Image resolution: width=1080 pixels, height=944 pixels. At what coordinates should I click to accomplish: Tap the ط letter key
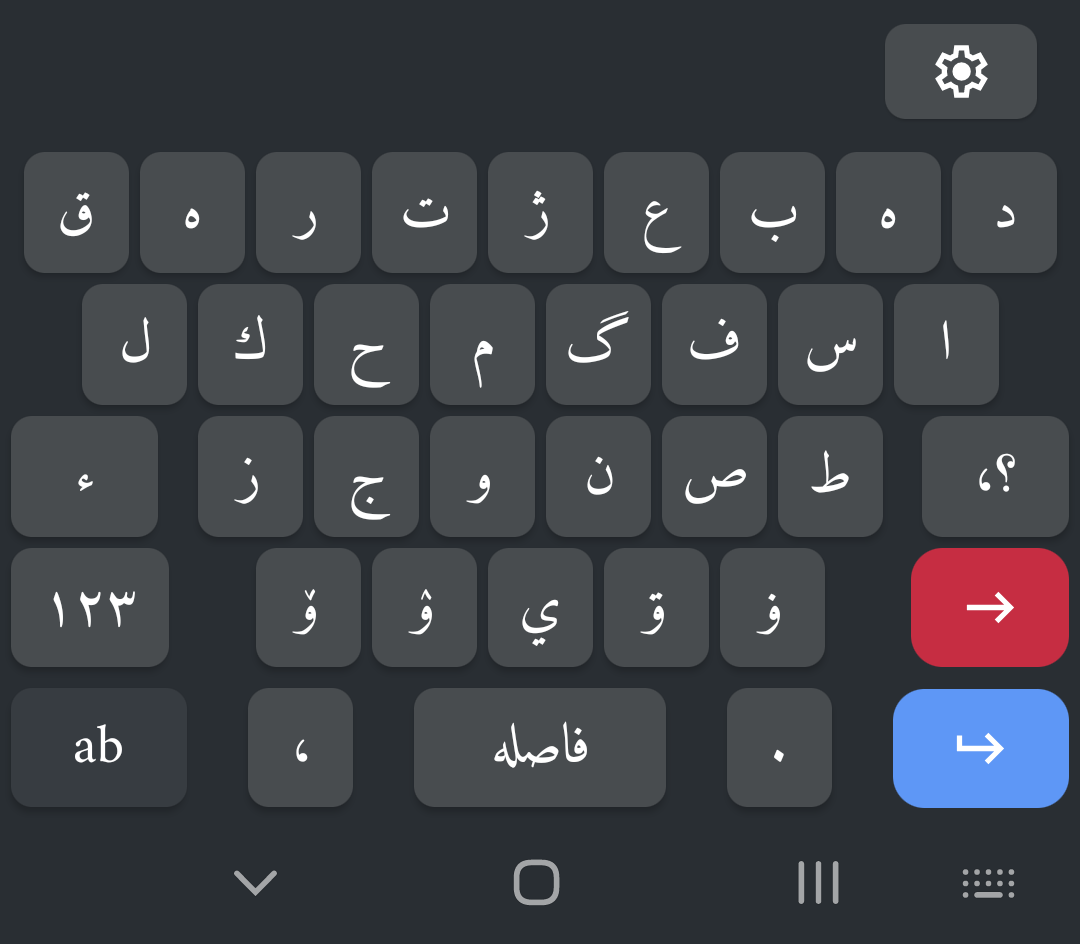(x=831, y=476)
